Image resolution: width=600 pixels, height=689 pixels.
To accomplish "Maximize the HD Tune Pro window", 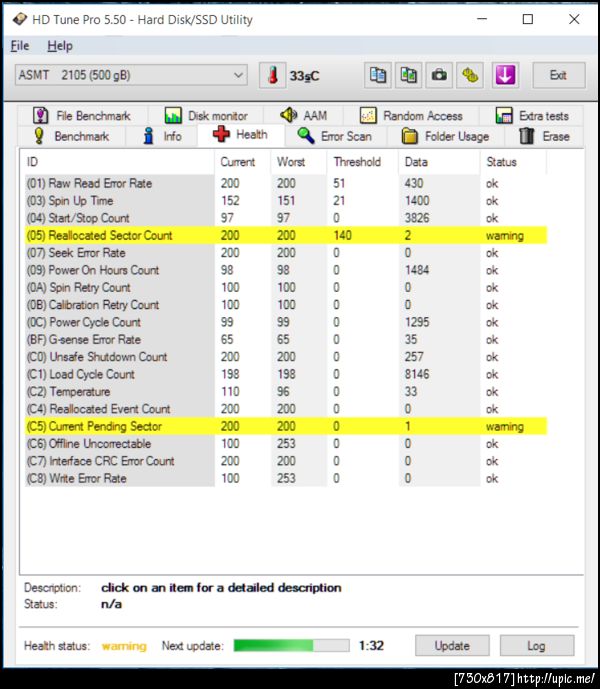I will point(527,19).
